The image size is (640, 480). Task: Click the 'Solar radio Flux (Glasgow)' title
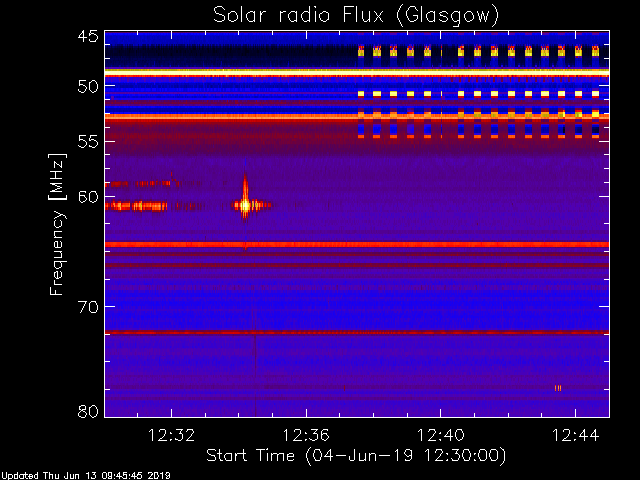pyautogui.click(x=356, y=16)
